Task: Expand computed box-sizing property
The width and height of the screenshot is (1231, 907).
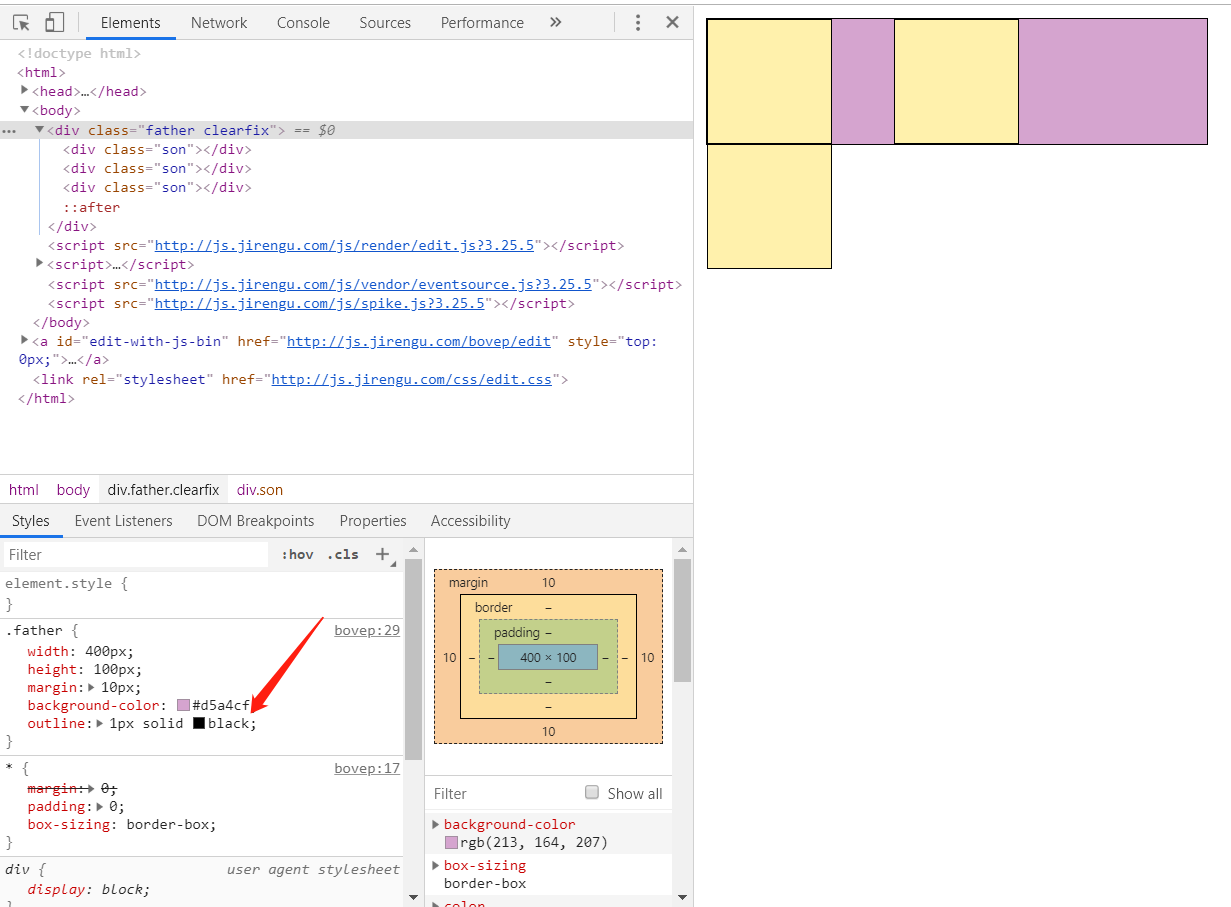Action: 436,865
